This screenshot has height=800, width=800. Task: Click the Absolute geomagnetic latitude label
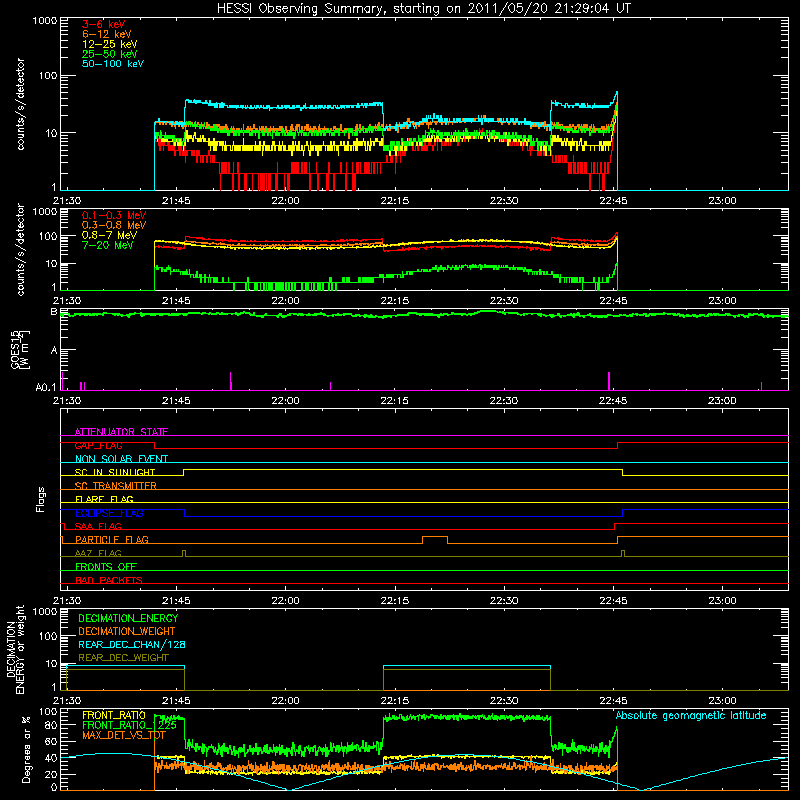691,715
